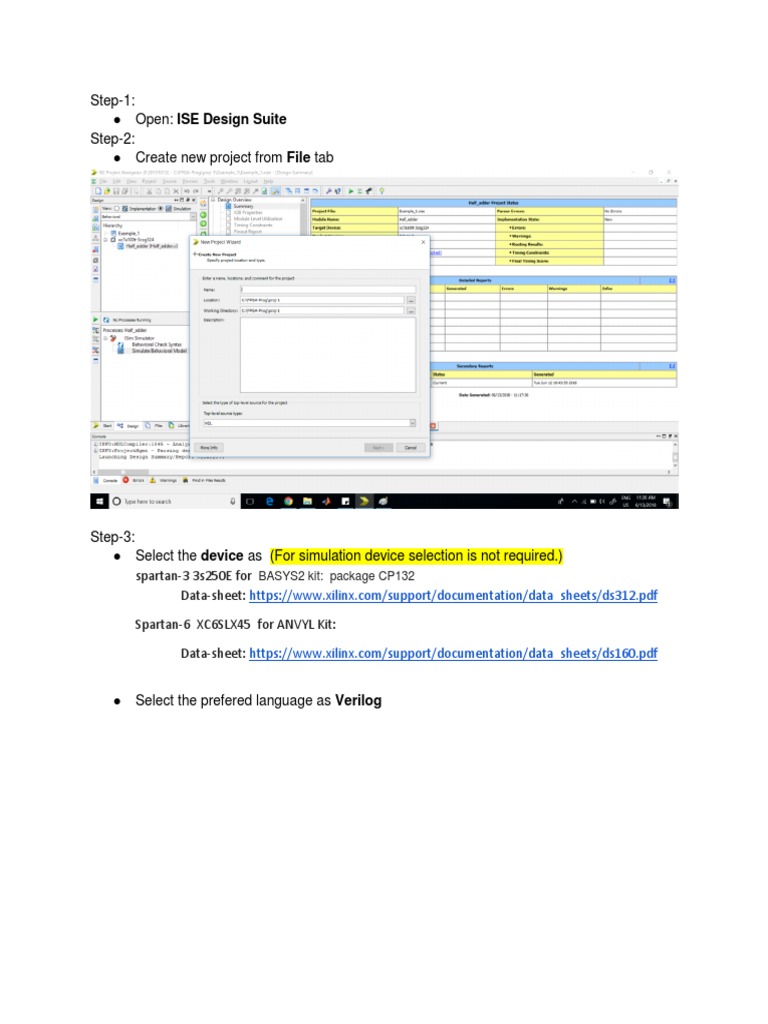Collapse the Design Overview tree node
Image resolution: width=768 pixels, height=1024 pixels.
[214, 200]
